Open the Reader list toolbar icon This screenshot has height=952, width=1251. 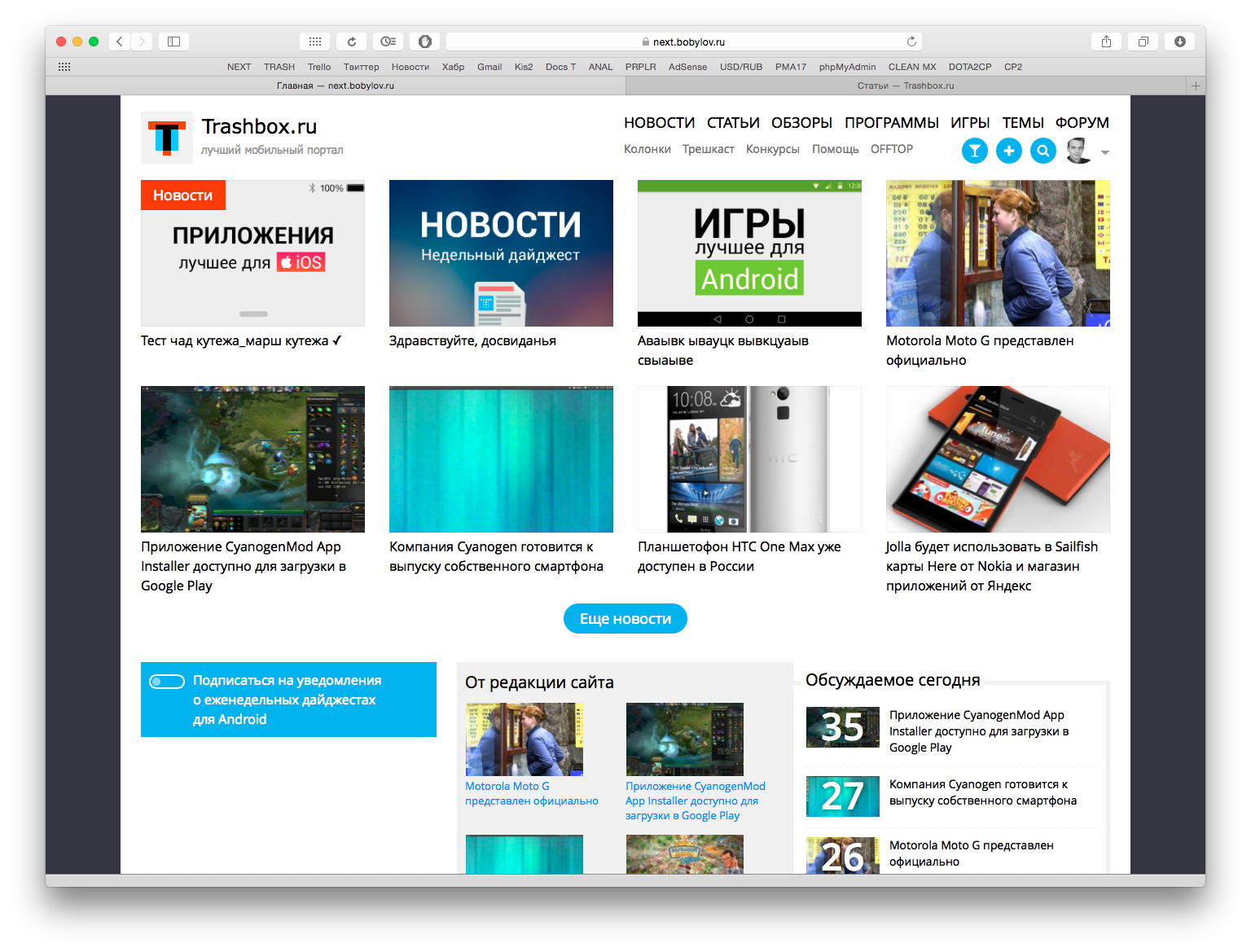pyautogui.click(x=388, y=42)
